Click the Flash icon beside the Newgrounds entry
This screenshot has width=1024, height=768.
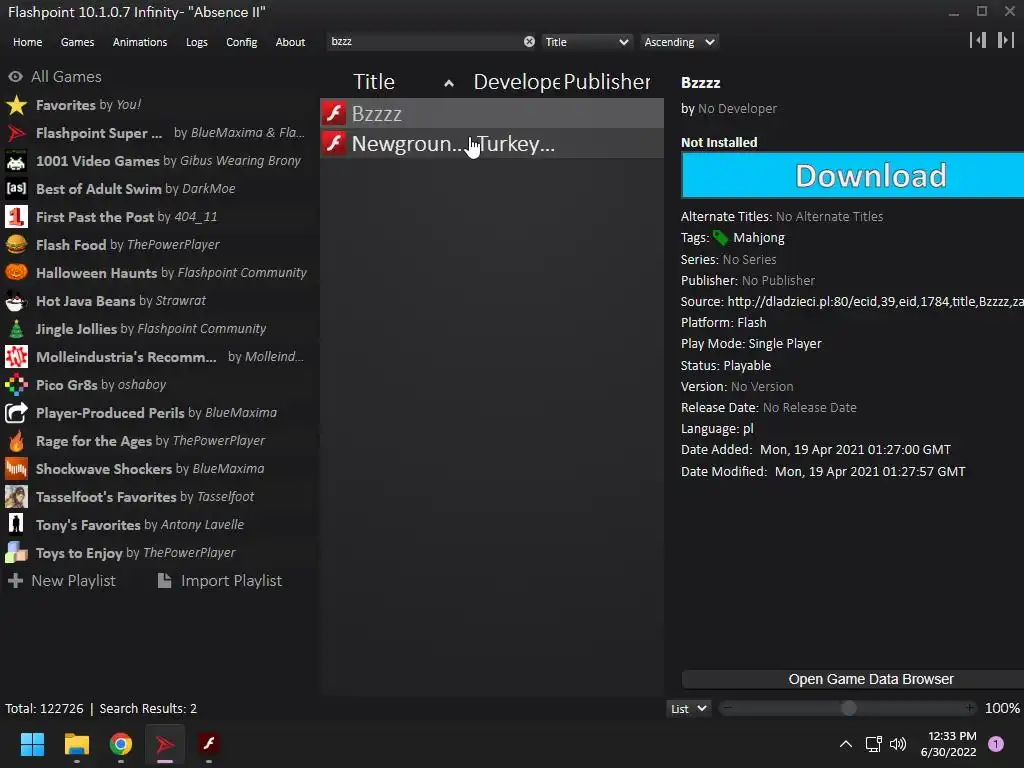click(334, 143)
